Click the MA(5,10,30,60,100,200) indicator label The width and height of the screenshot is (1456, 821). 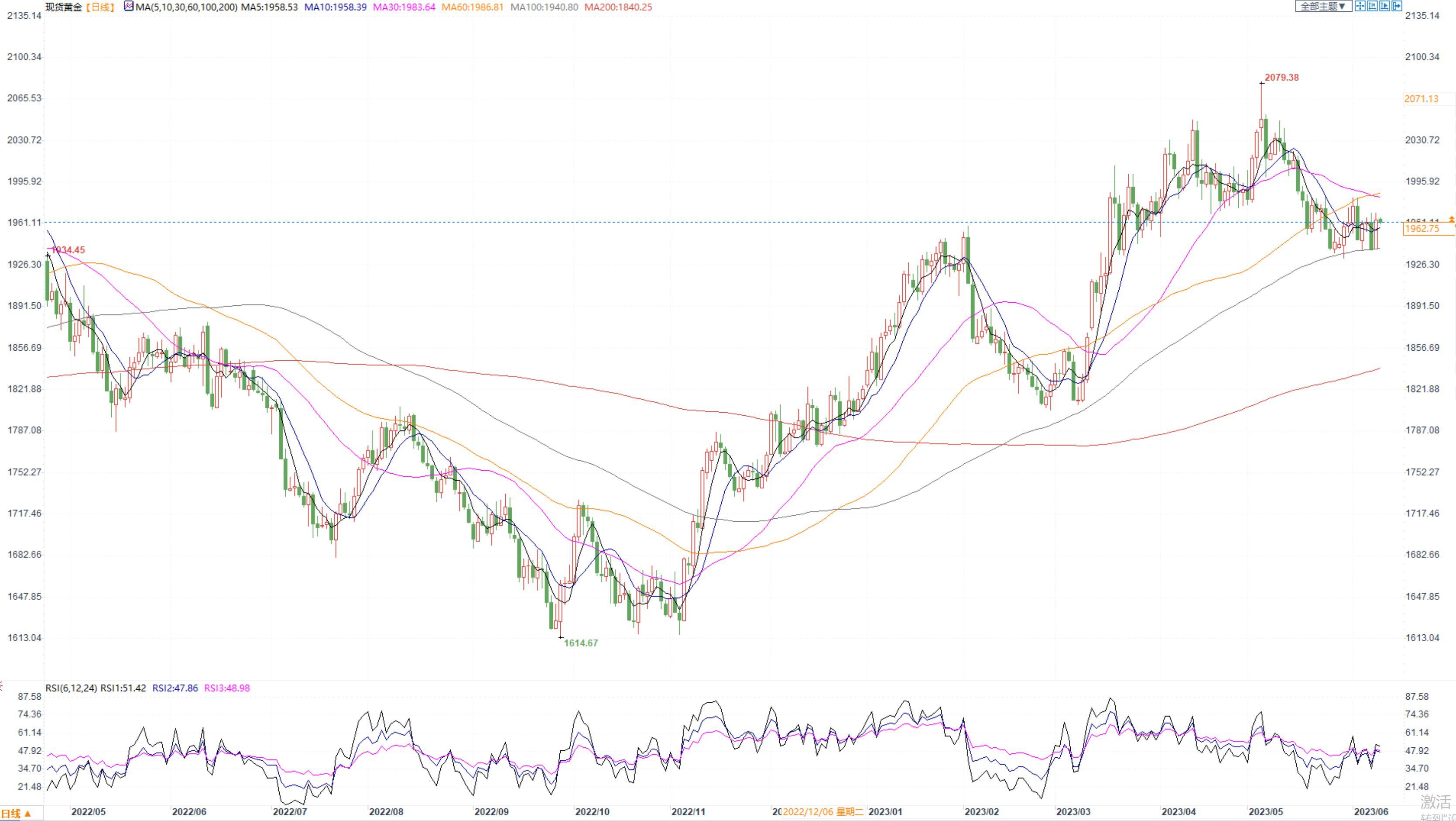pyautogui.click(x=186, y=7)
